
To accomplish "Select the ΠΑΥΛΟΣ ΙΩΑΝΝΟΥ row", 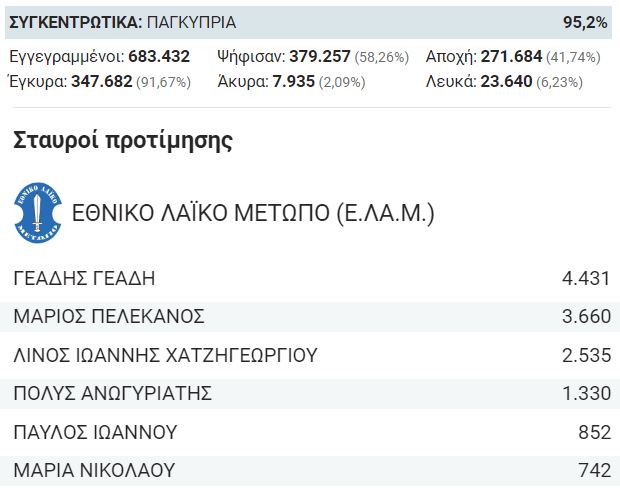I will click(310, 432).
